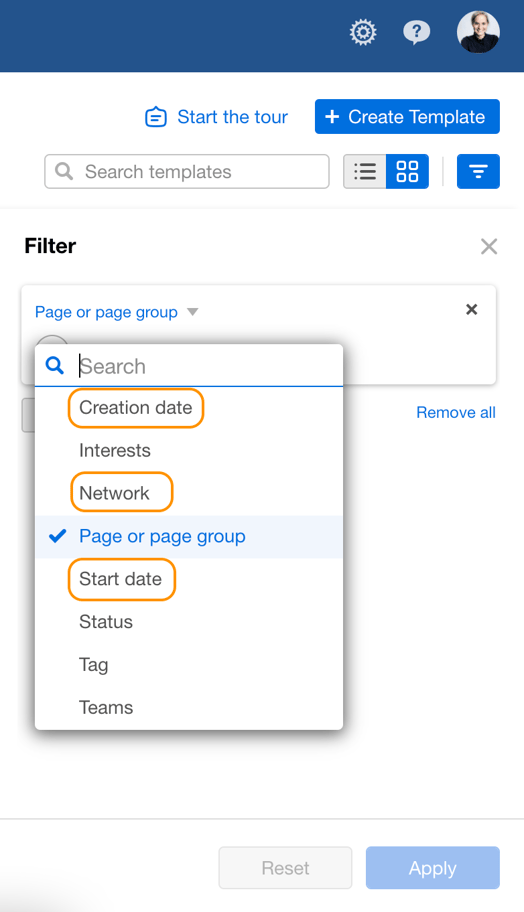Screen dimensions: 524x912
Task: Click the filter dropdown Search field
Action: (209, 366)
